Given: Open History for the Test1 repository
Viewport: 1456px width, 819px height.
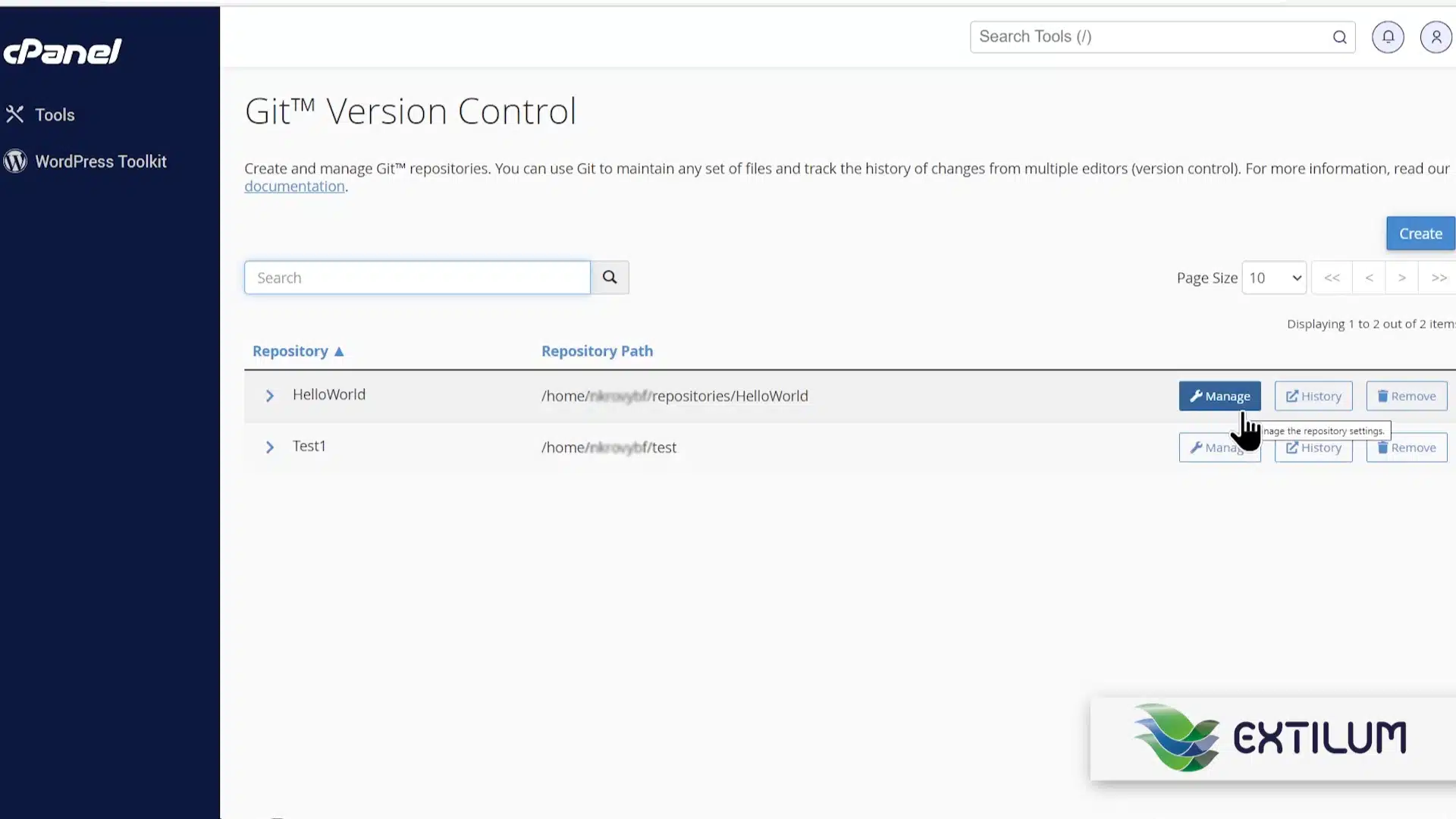Looking at the screenshot, I should click(x=1313, y=447).
